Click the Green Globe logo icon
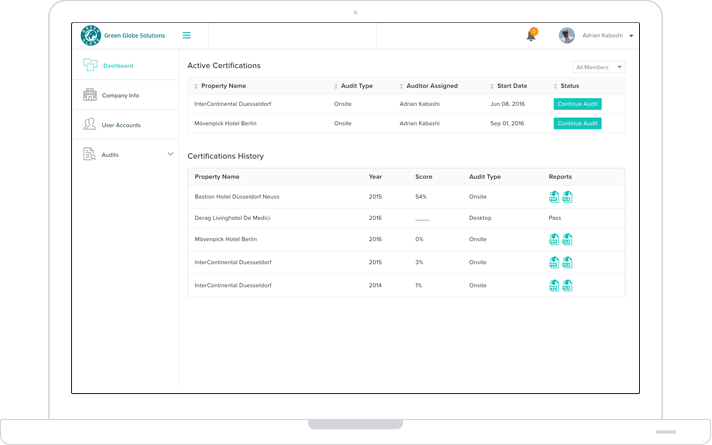The image size is (712, 445). [x=91, y=35]
